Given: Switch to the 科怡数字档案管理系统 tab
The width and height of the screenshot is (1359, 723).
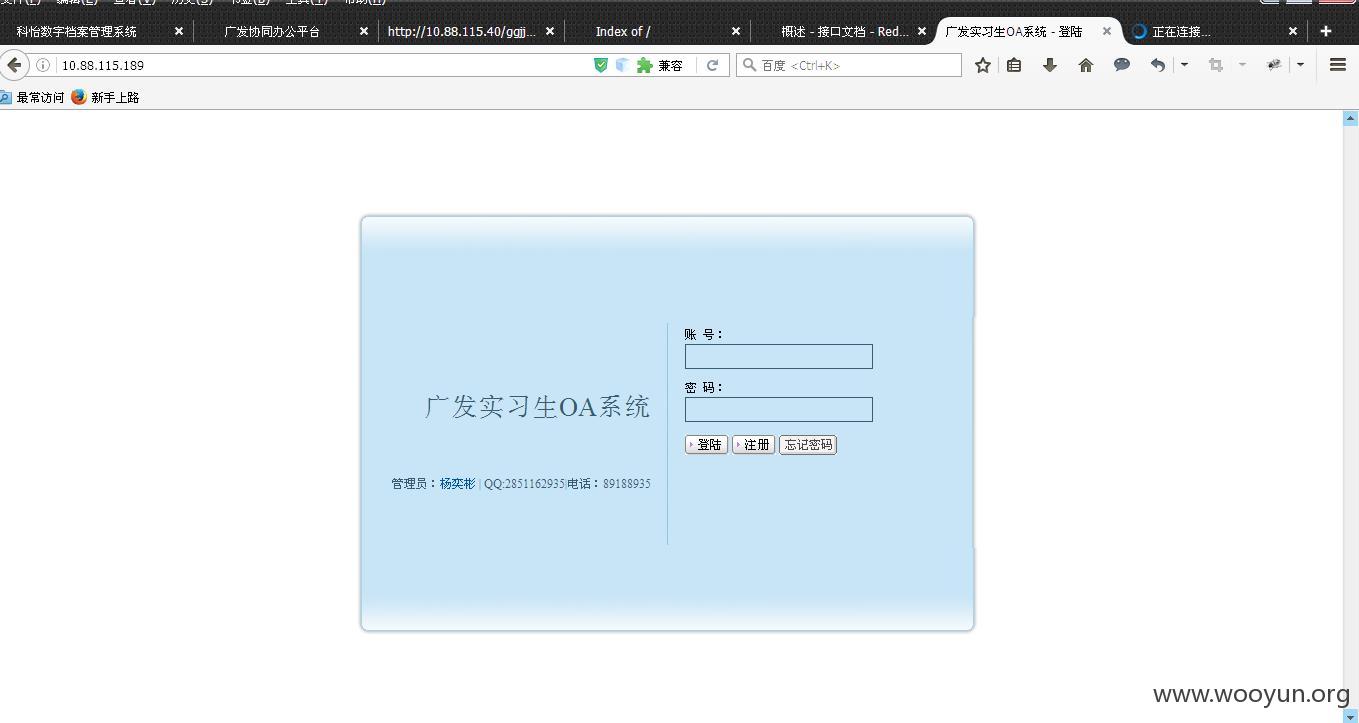Looking at the screenshot, I should [x=77, y=31].
